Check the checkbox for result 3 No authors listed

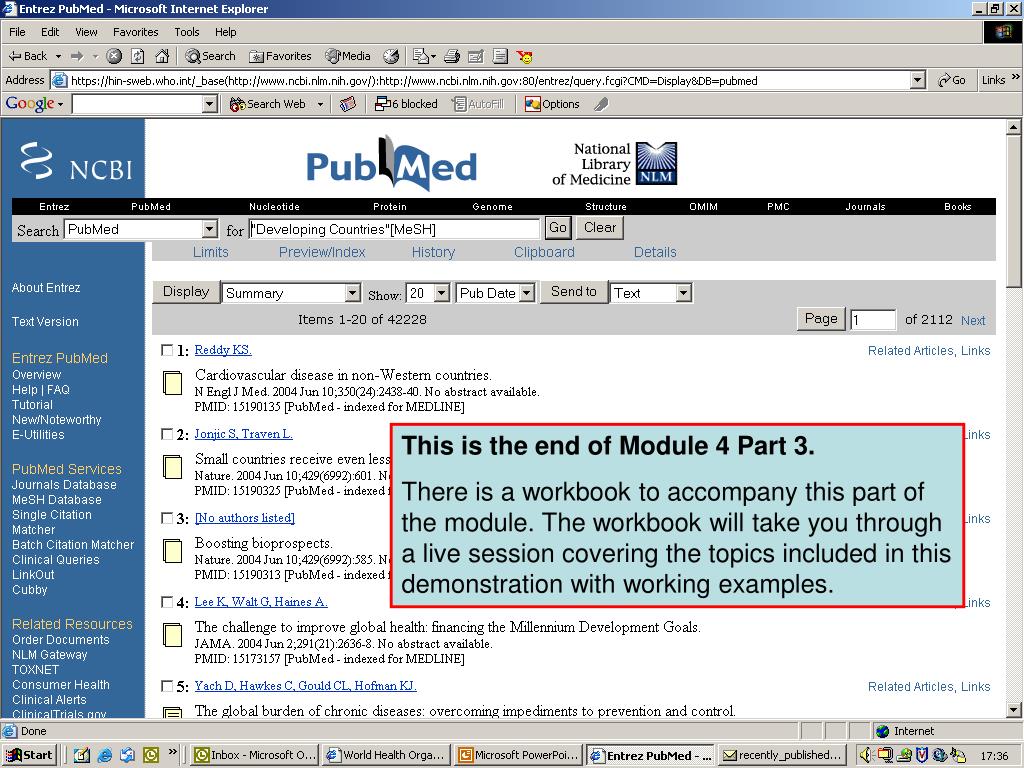(167, 518)
